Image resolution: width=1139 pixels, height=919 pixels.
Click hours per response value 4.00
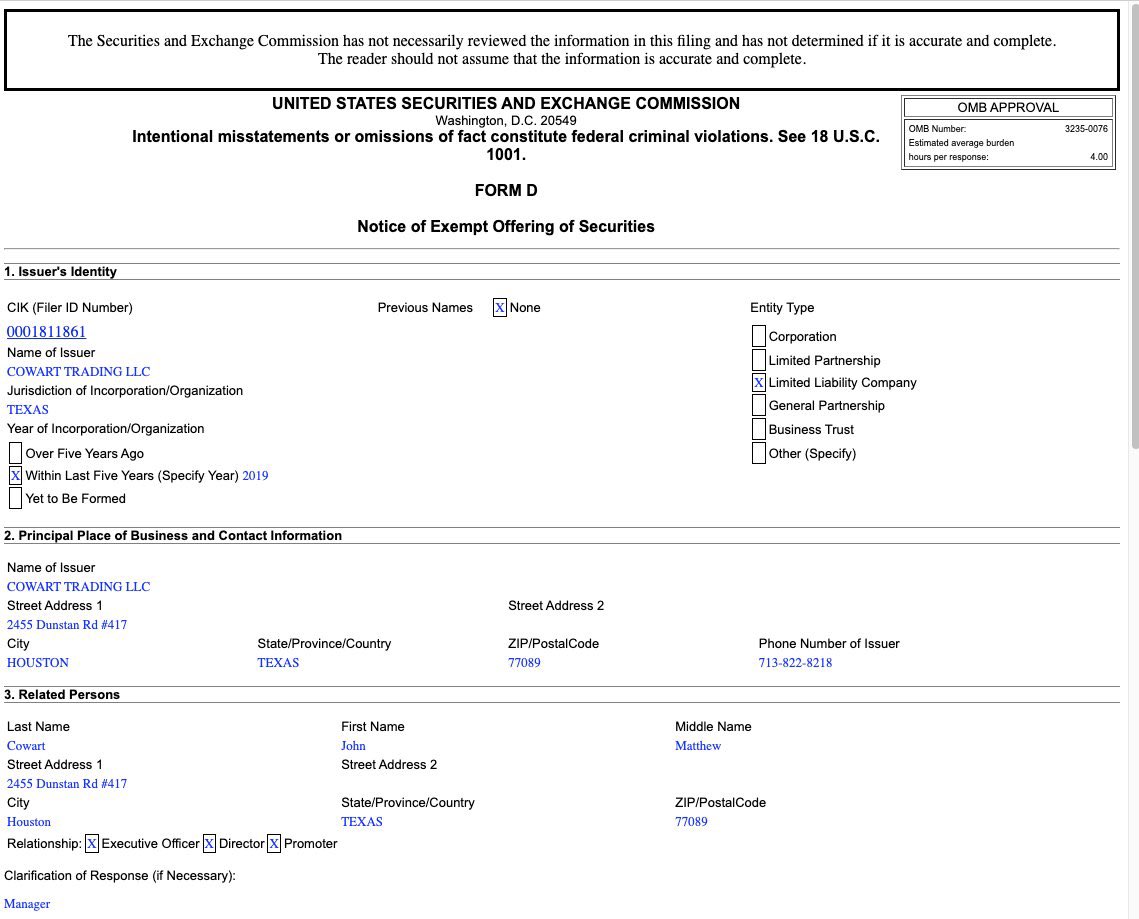(x=1098, y=157)
